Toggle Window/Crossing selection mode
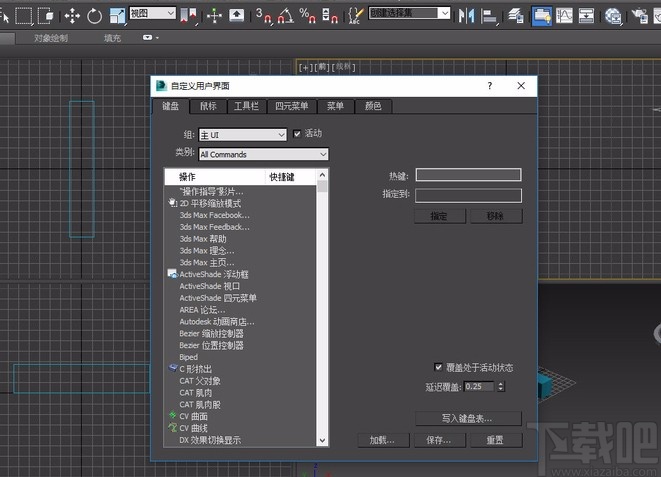Image resolution: width=661 pixels, height=477 pixels. click(x=46, y=16)
